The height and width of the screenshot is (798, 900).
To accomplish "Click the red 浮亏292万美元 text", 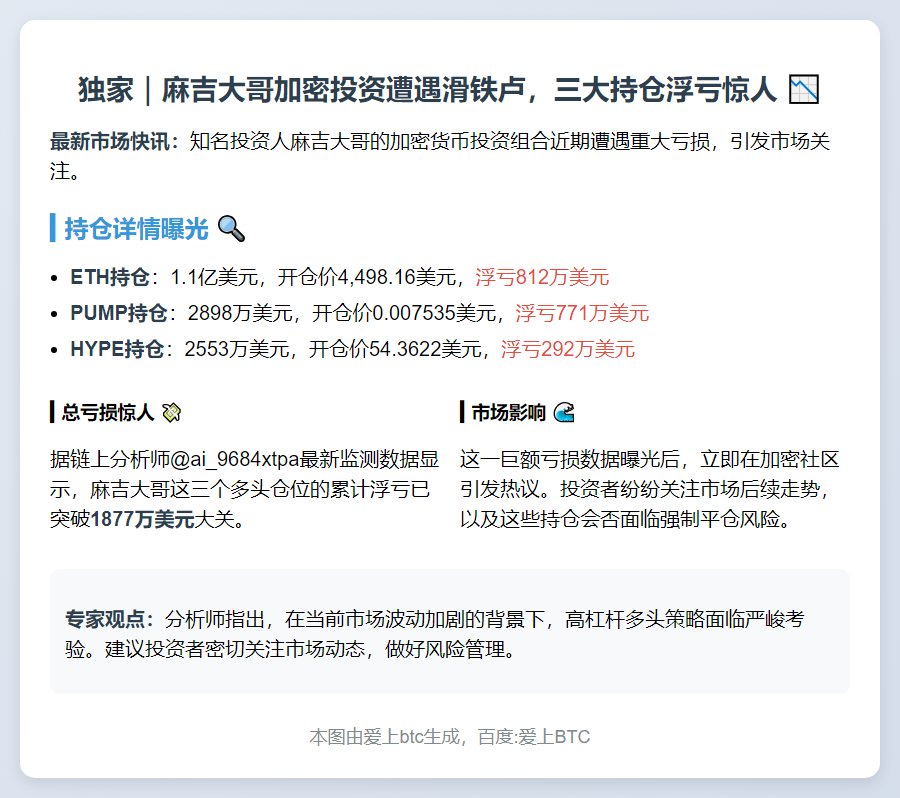I will [567, 349].
